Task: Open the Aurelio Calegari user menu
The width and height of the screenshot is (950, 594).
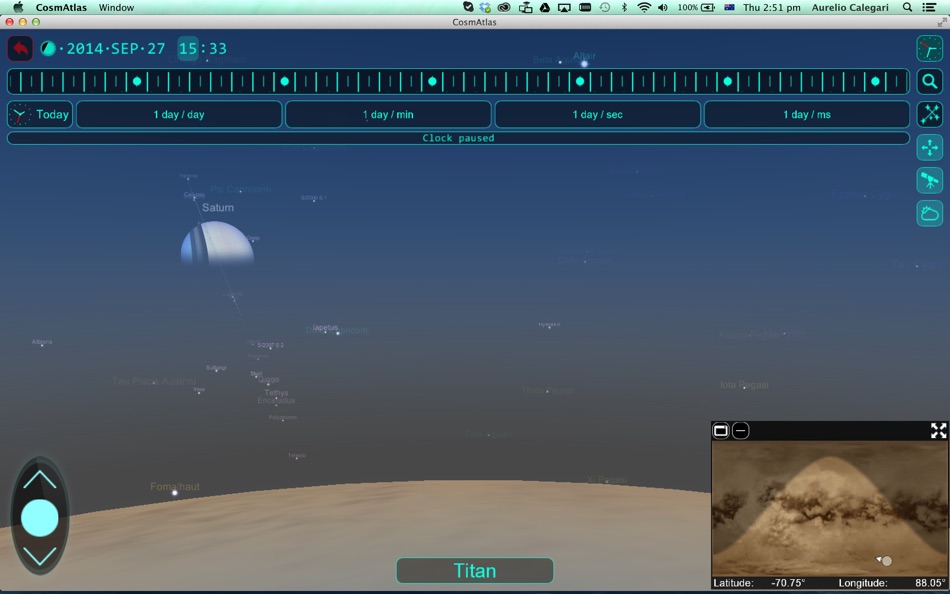Action: click(850, 7)
